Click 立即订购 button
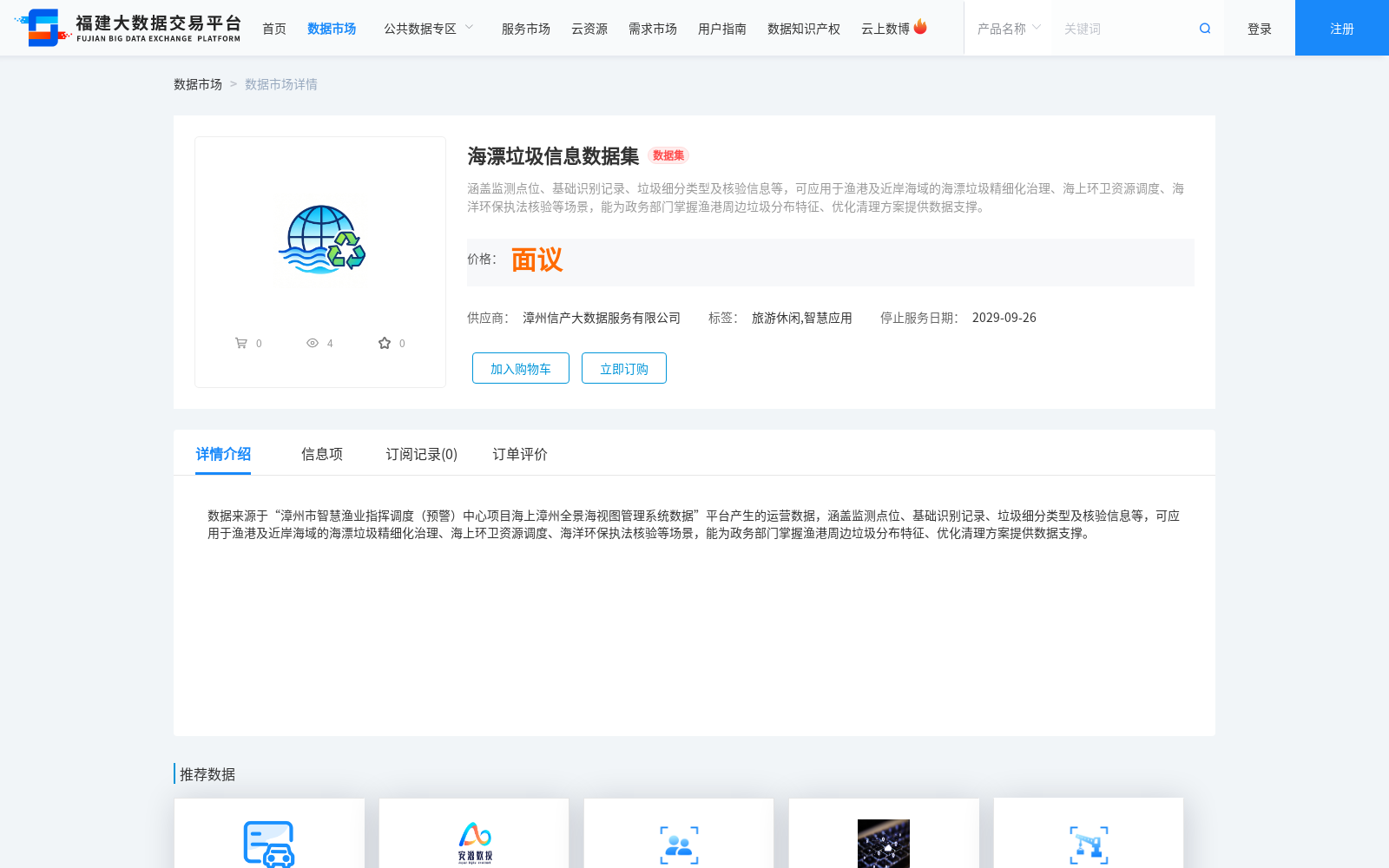Viewport: 1389px width, 868px height. tap(624, 368)
